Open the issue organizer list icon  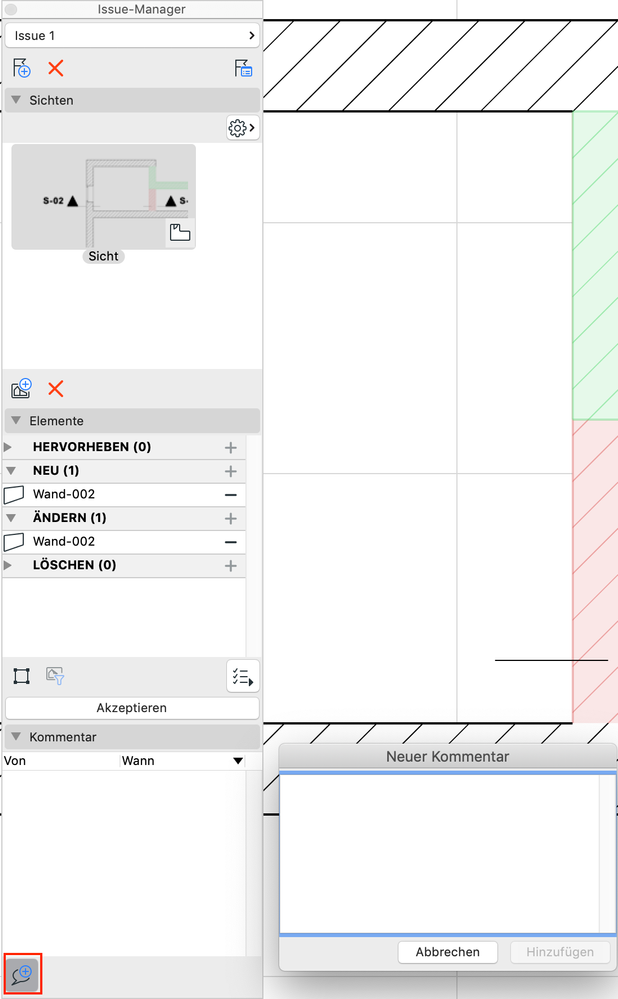(x=243, y=68)
